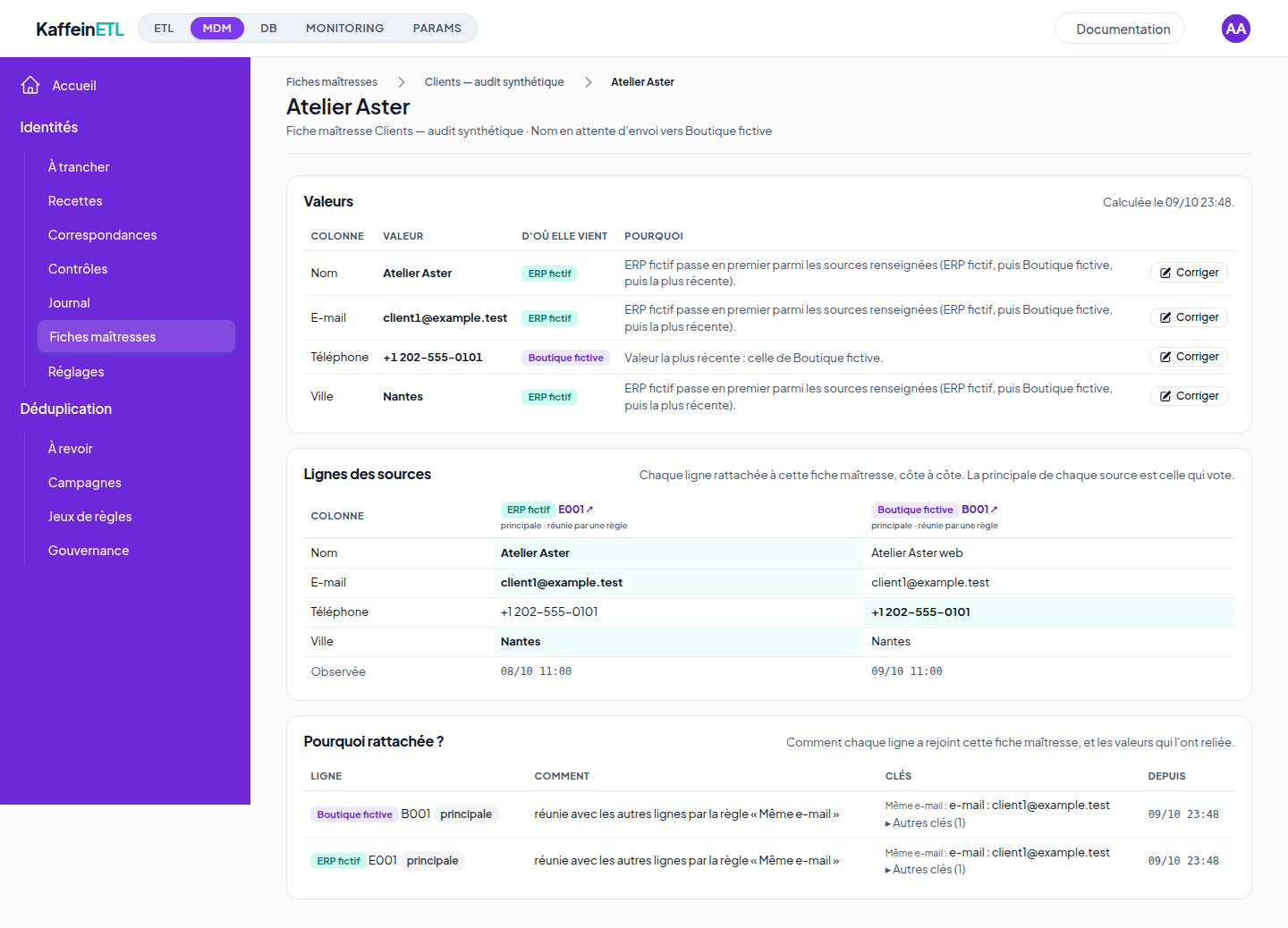Screen dimensions: 1288x928
Task: Click the 09/10 11:00 observation timestamp
Action: point(907,671)
